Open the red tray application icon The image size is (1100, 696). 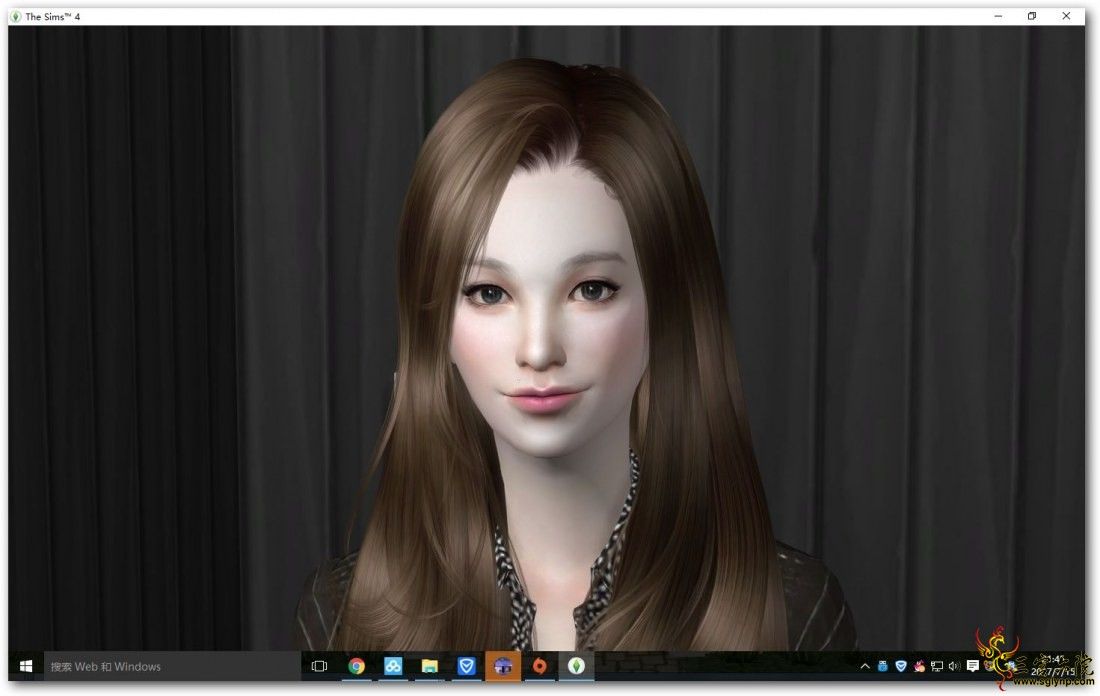click(x=919, y=667)
